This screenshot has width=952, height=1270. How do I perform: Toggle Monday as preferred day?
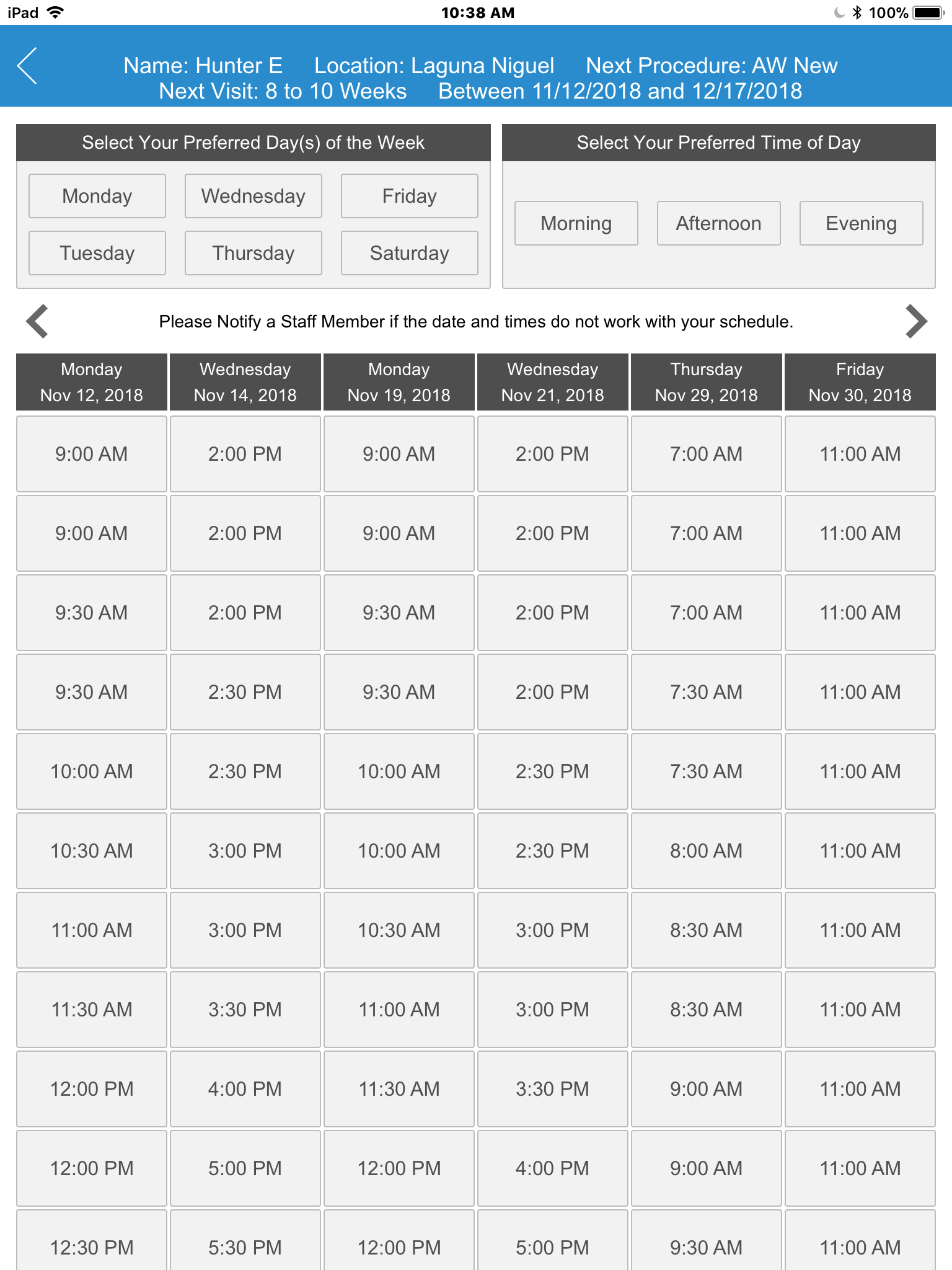tap(97, 196)
